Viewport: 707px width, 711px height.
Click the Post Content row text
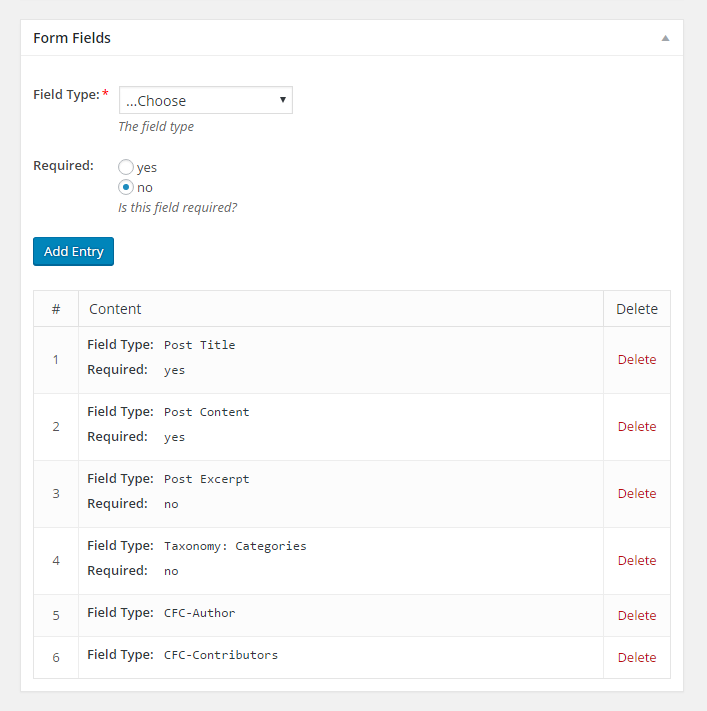tap(206, 412)
